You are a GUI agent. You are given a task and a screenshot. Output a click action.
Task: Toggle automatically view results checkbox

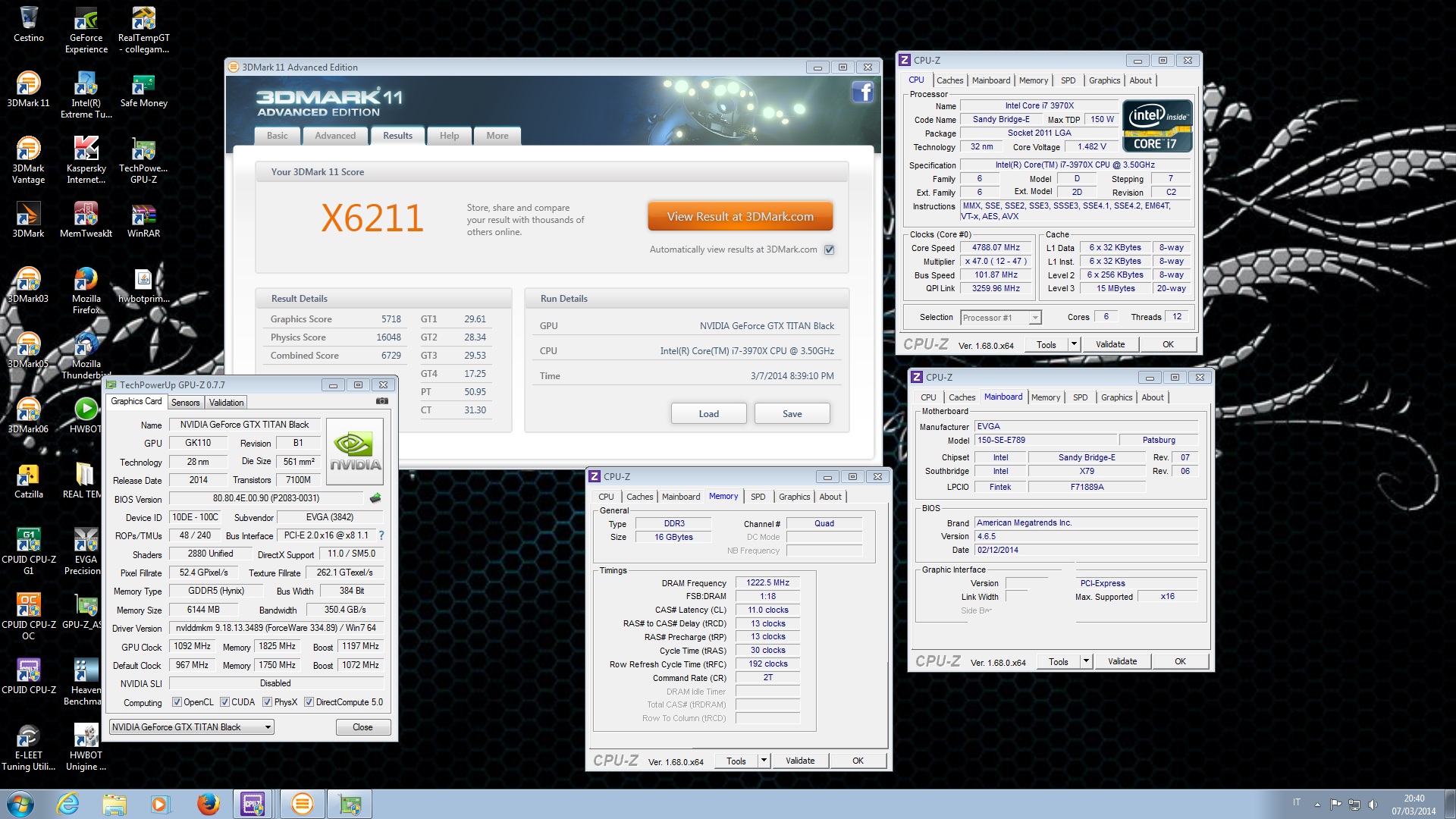click(829, 249)
